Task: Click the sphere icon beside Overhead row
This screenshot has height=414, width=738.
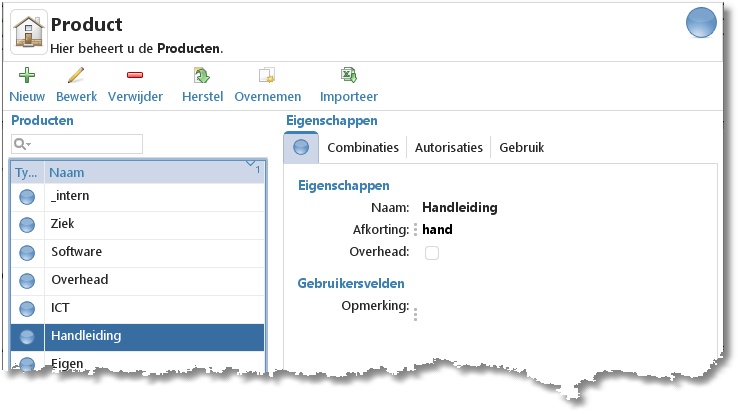Action: [27, 281]
